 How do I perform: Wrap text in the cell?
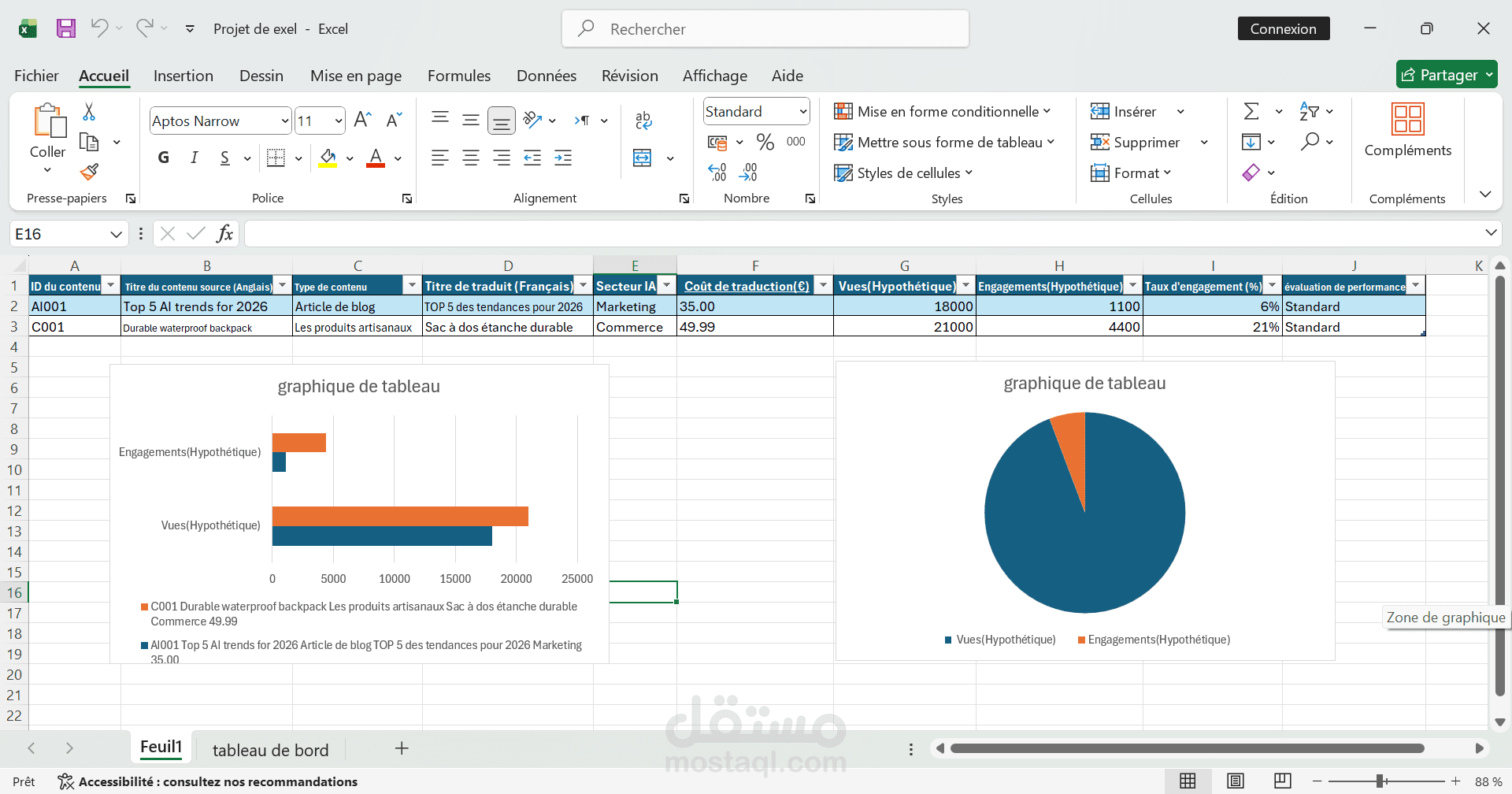coord(643,120)
